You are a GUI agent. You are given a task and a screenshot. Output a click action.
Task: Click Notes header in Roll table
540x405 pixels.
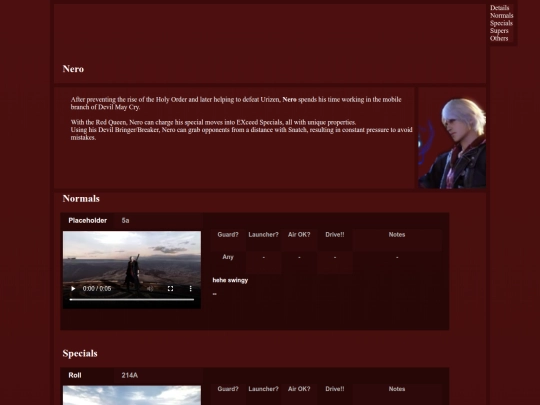[397, 389]
